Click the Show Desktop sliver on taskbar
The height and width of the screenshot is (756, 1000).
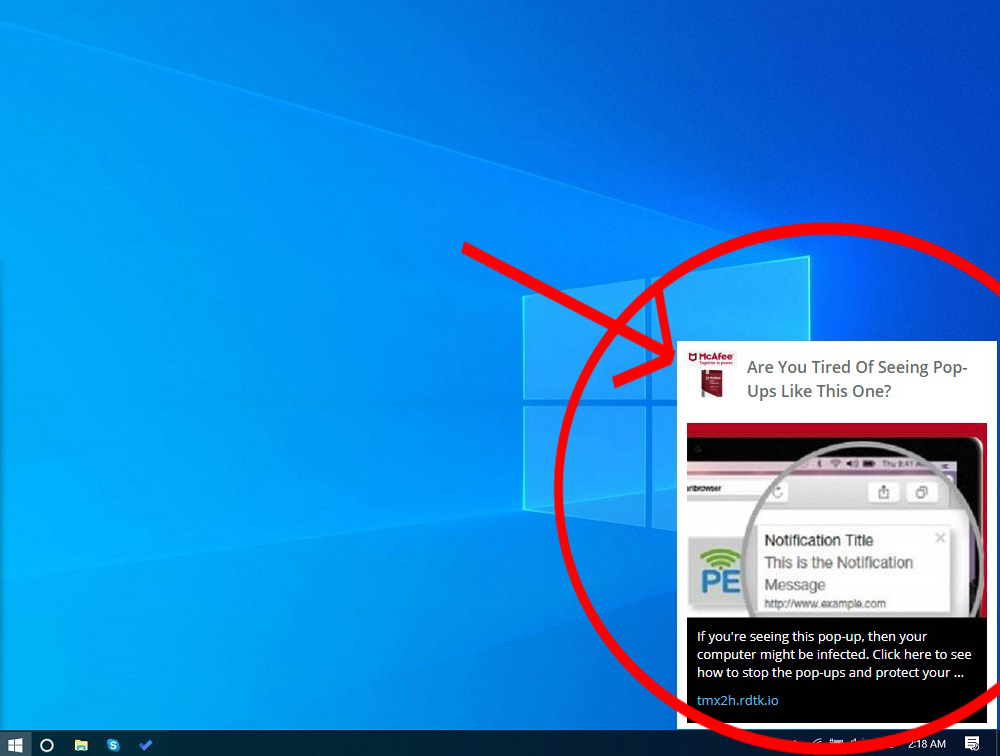997,745
